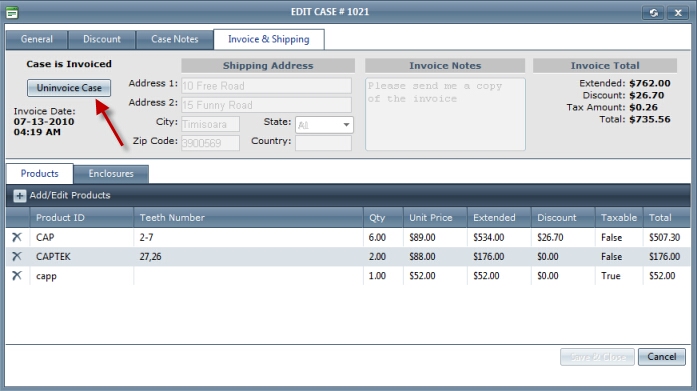Select the Products sub-tab
The width and height of the screenshot is (697, 391).
click(40, 174)
